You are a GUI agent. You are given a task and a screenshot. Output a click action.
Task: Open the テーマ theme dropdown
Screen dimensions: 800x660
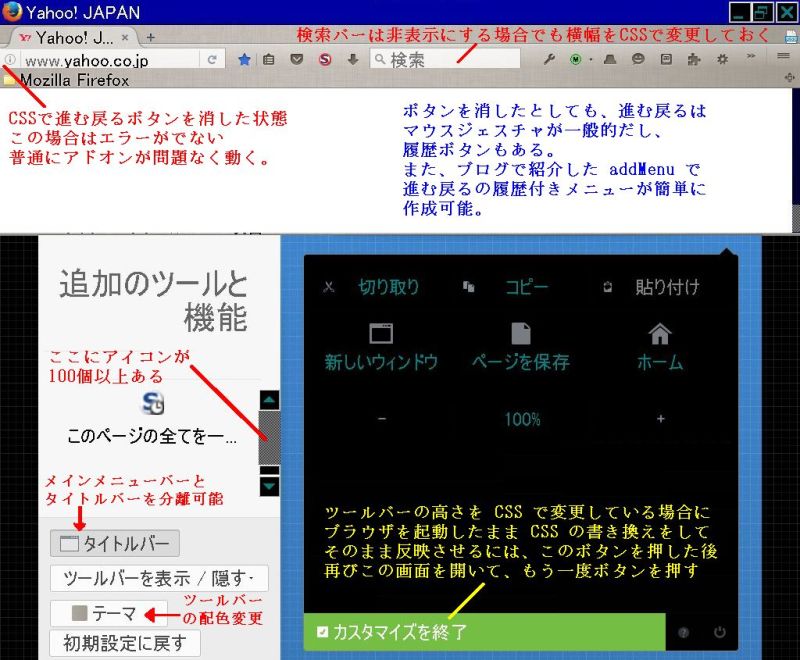109,613
